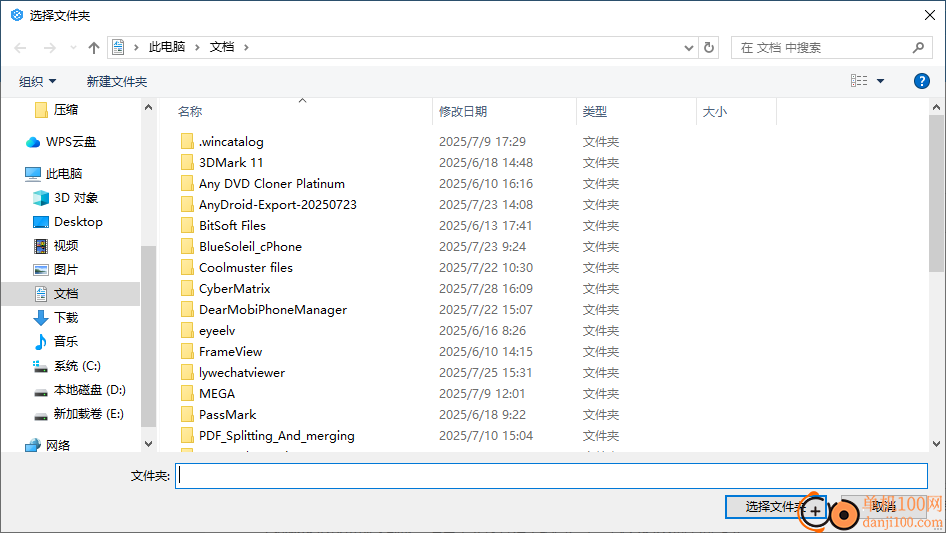Open the 组织 menu
This screenshot has width=946, height=533.
[x=37, y=81]
